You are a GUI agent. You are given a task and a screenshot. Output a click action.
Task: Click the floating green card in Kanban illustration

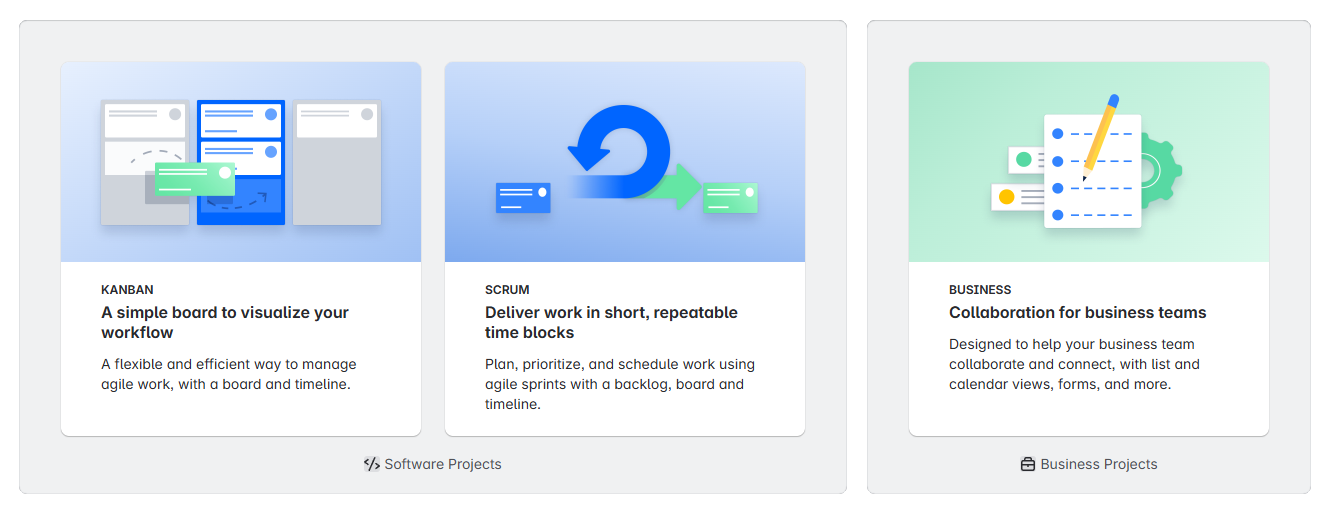point(195,180)
